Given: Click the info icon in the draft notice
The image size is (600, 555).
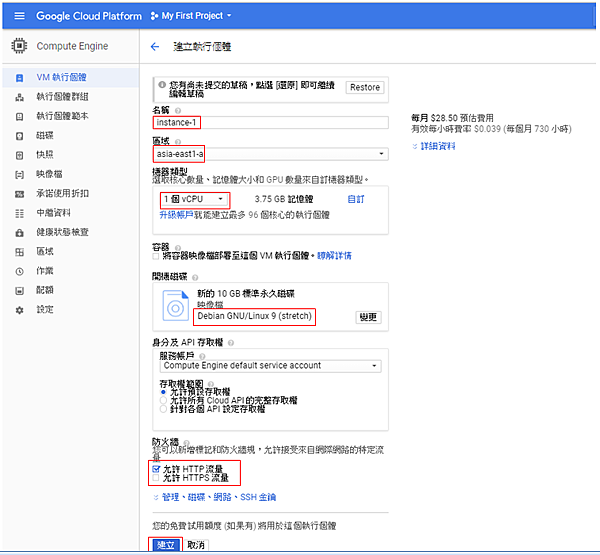Looking at the screenshot, I should point(162,85).
